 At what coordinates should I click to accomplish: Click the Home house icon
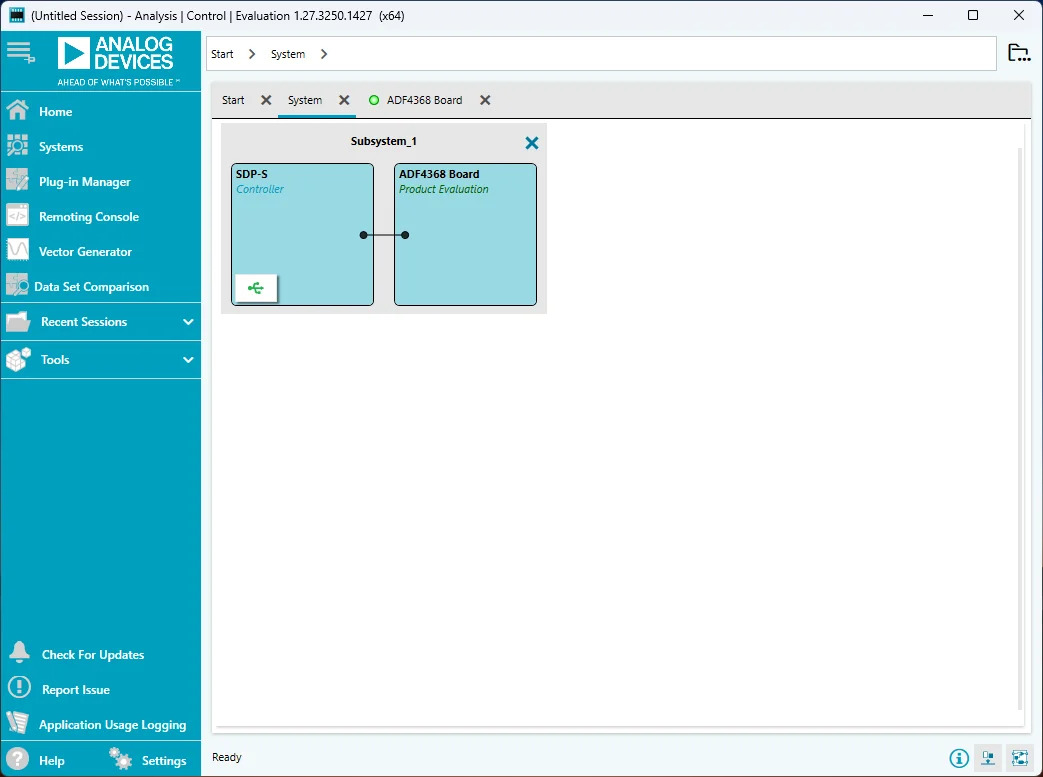pos(17,110)
